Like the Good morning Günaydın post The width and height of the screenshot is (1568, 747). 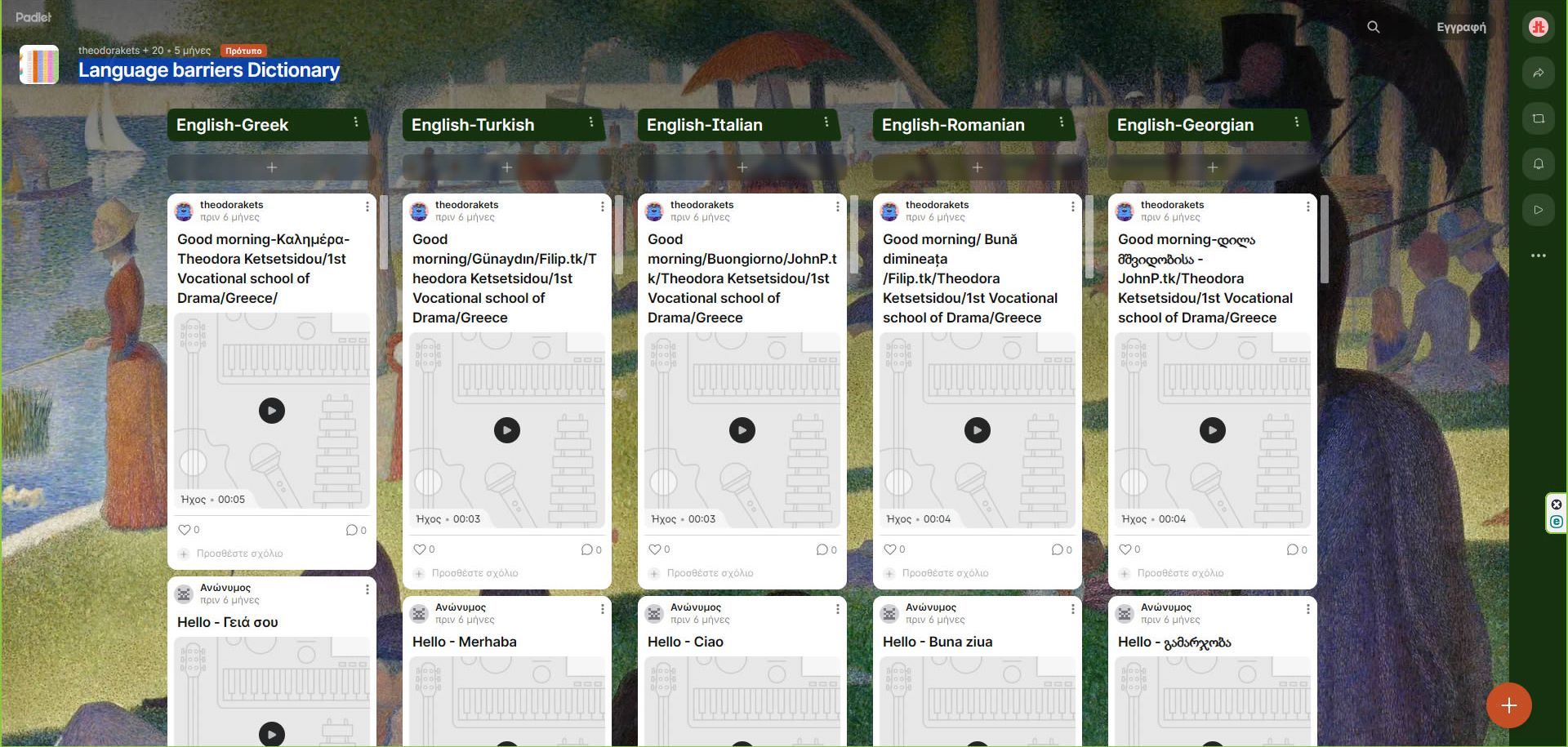coord(420,549)
